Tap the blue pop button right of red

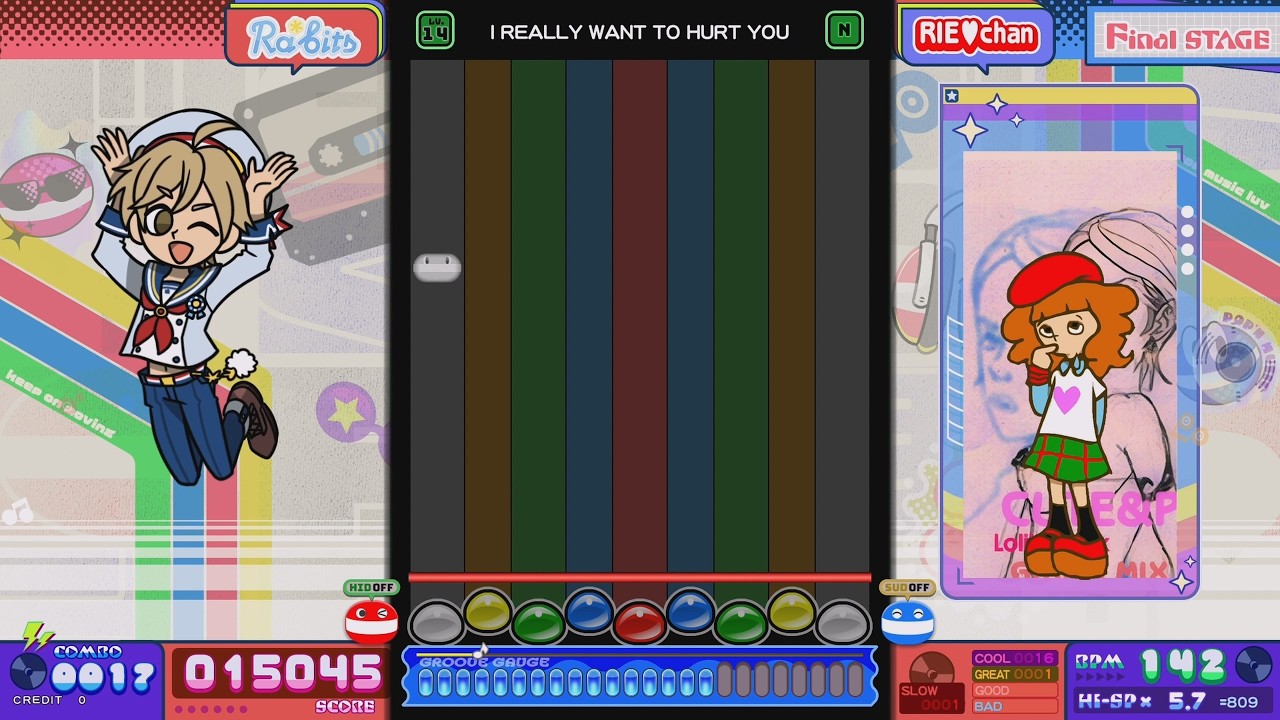(x=690, y=610)
